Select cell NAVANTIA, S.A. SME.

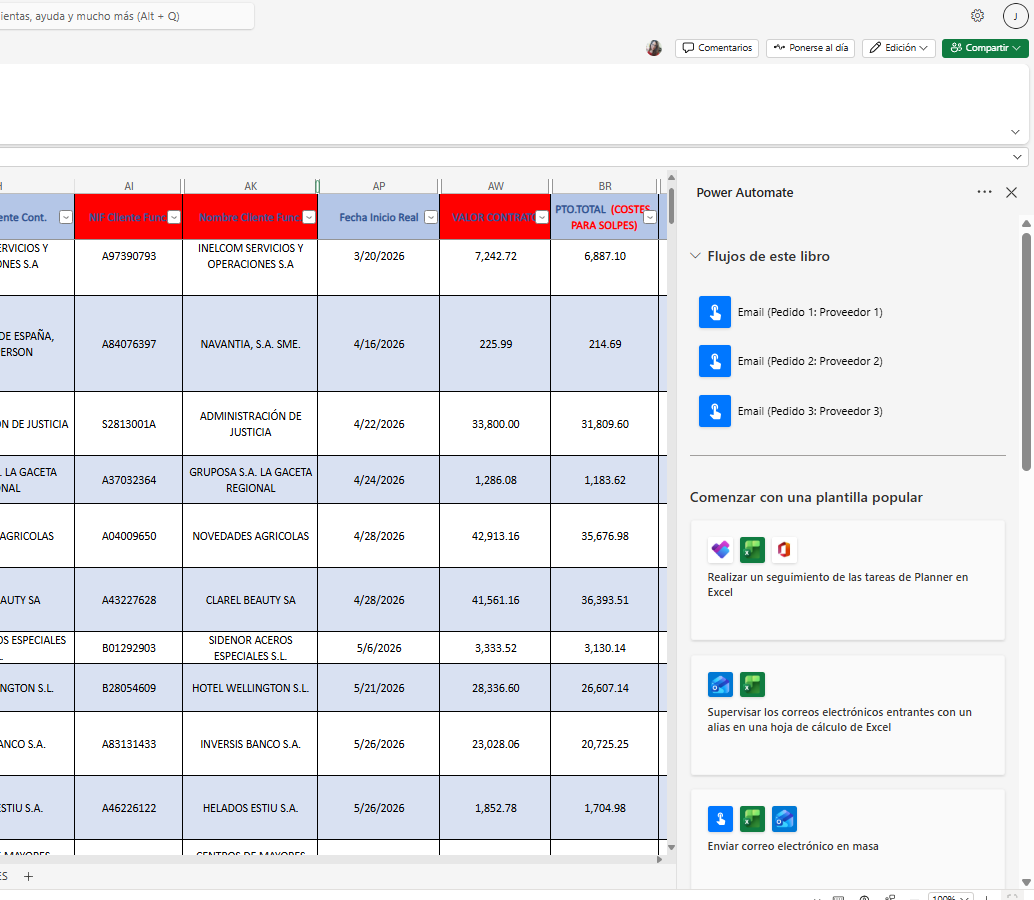[x=251, y=344]
